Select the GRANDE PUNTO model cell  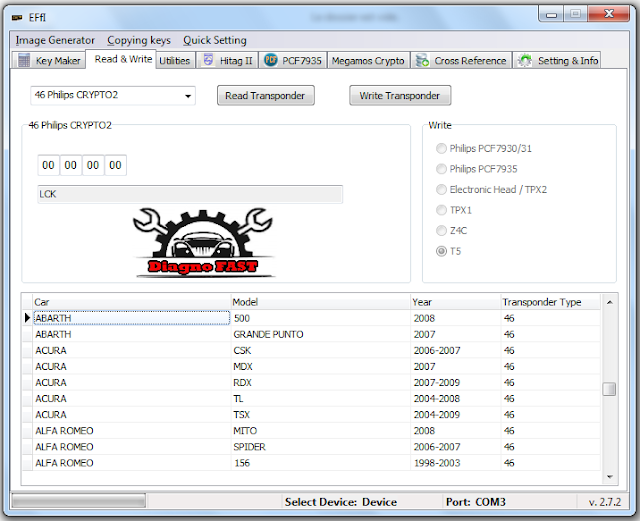[320, 334]
